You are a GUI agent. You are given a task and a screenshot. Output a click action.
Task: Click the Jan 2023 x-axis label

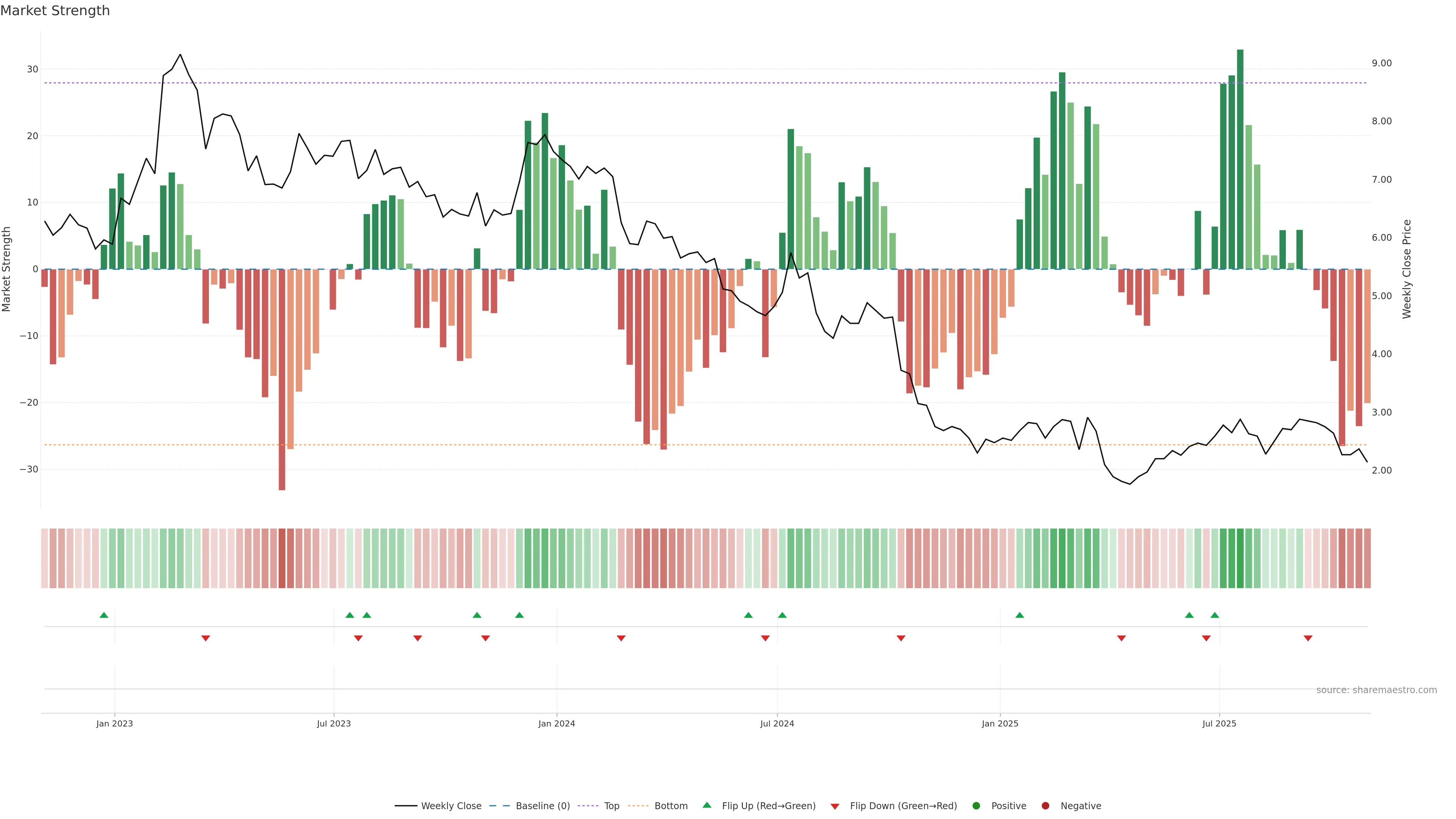click(115, 723)
